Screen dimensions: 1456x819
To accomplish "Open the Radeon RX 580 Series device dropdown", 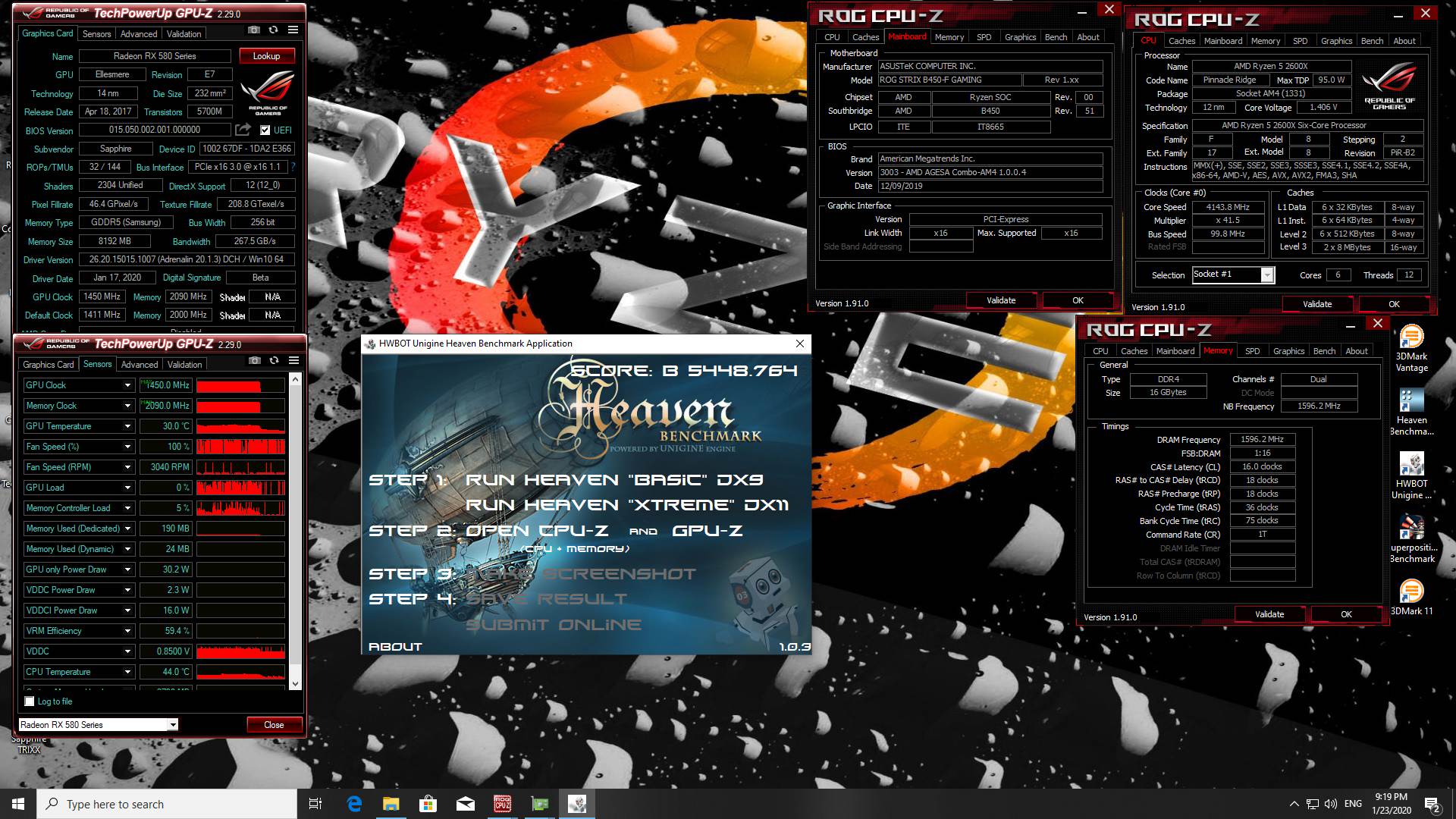I will coord(173,725).
